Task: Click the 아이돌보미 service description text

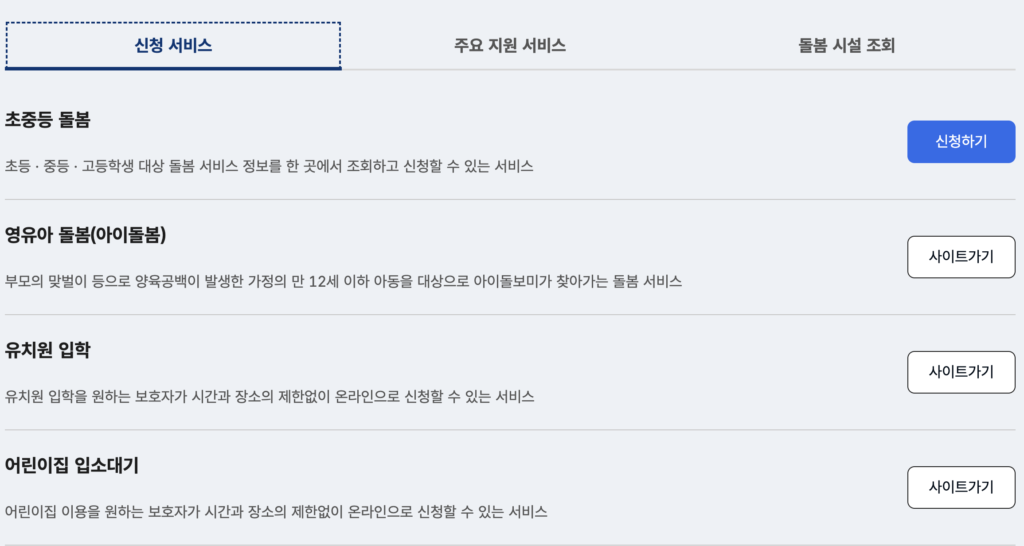Action: tap(343, 281)
